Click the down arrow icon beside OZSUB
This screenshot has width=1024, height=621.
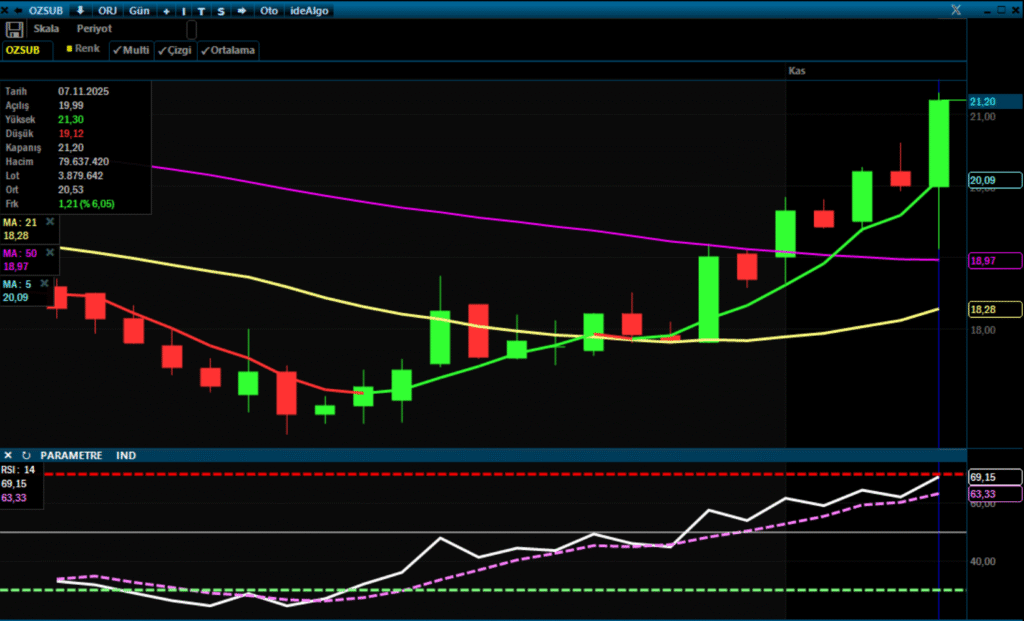(x=80, y=10)
